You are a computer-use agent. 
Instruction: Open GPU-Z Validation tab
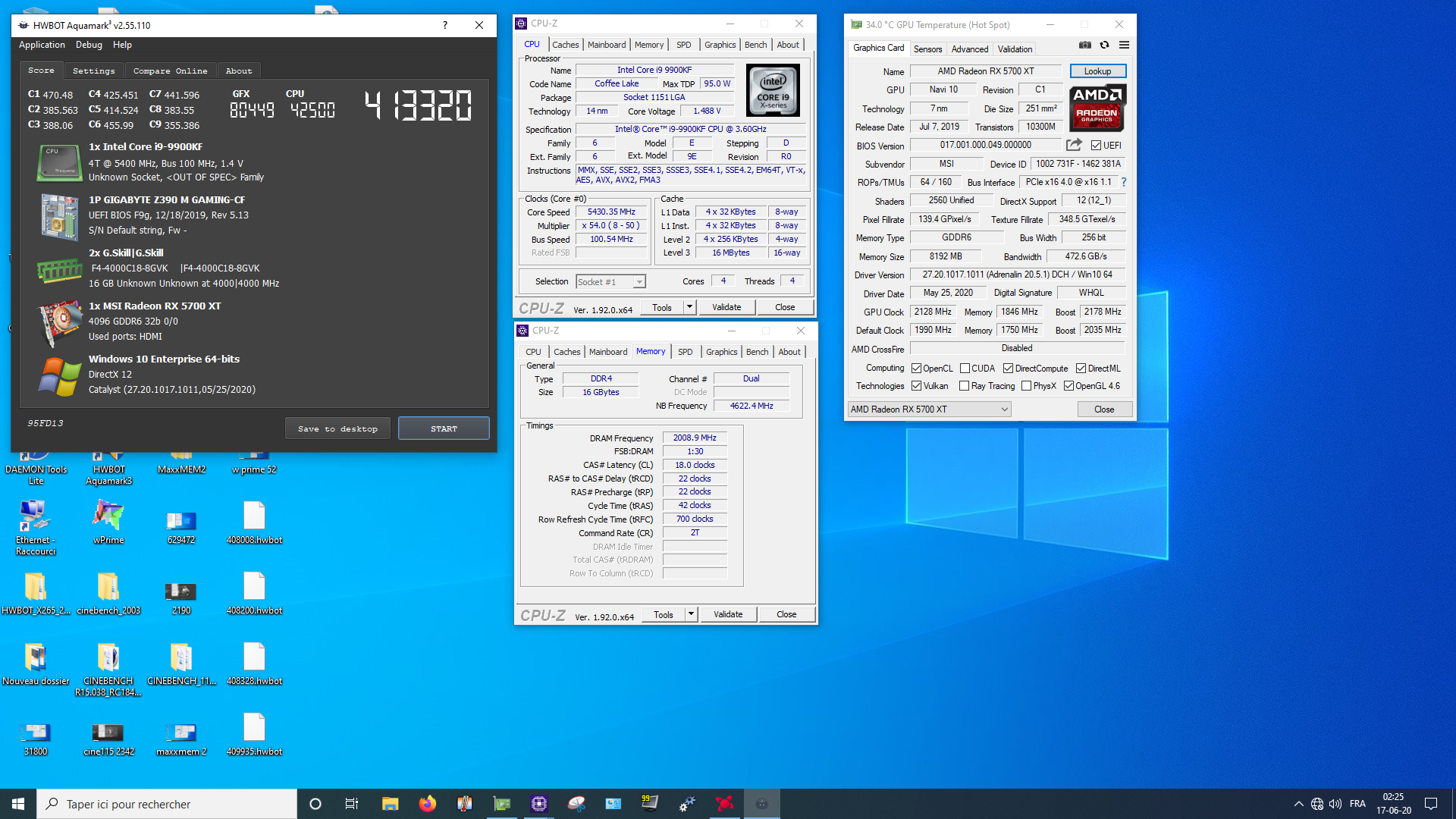(x=1015, y=49)
